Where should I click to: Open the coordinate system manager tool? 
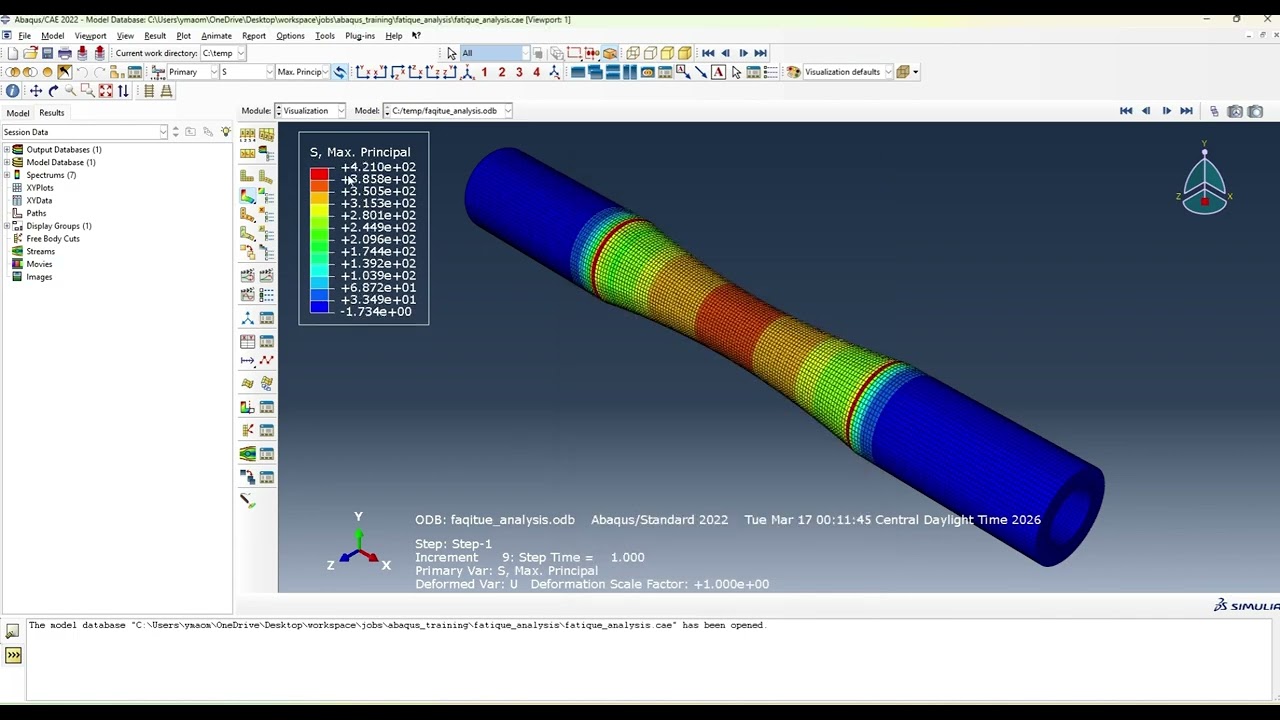click(x=247, y=318)
